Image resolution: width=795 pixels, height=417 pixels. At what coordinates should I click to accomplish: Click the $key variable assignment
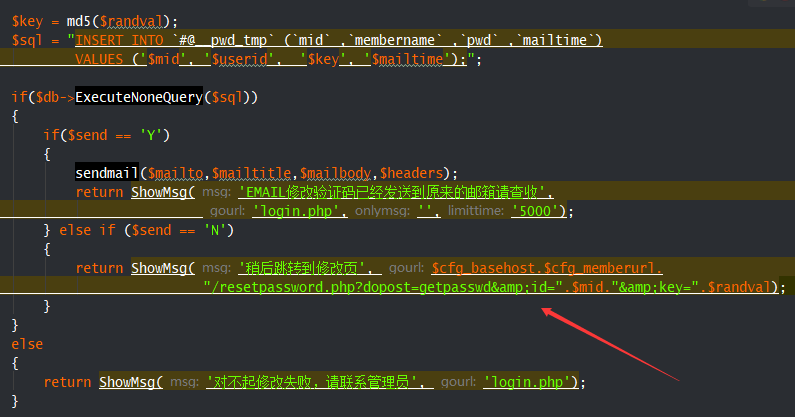pyautogui.click(x=27, y=21)
